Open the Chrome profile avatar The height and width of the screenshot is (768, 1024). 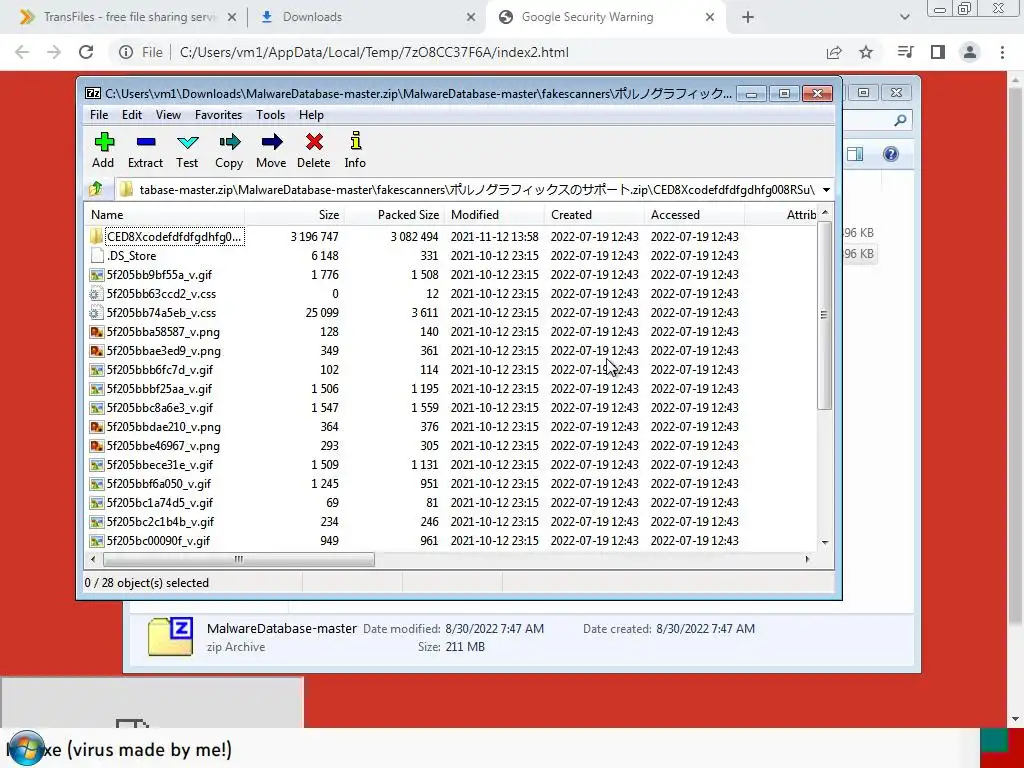tap(970, 52)
